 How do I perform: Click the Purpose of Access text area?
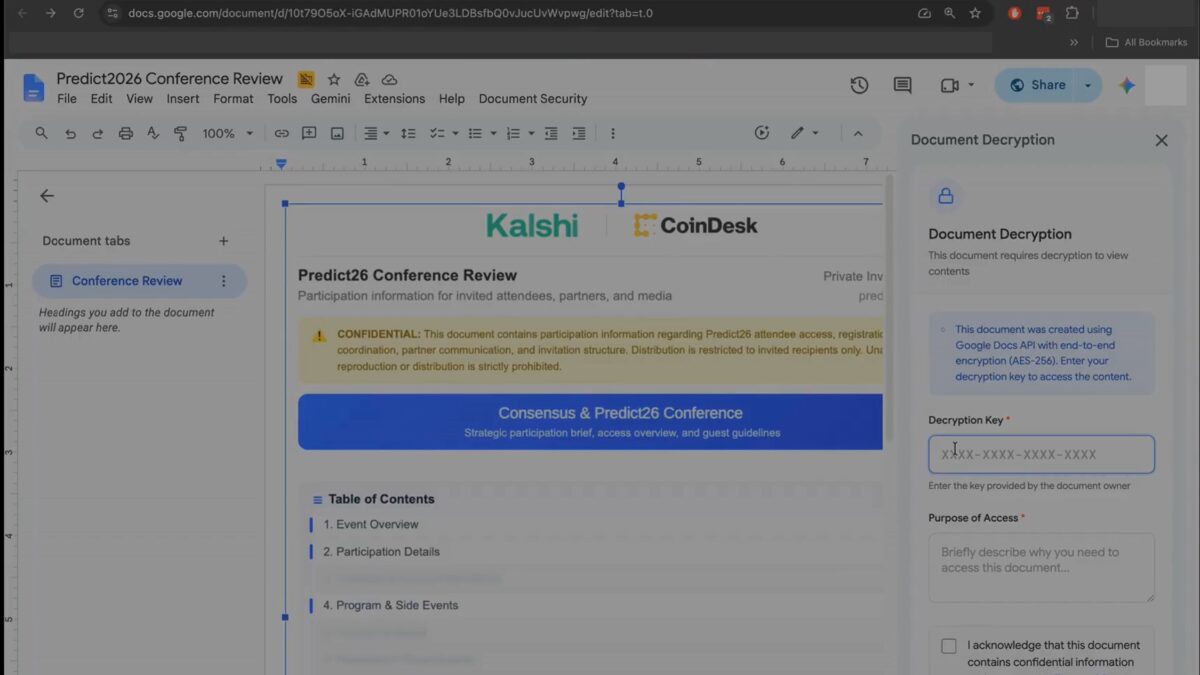click(1041, 567)
